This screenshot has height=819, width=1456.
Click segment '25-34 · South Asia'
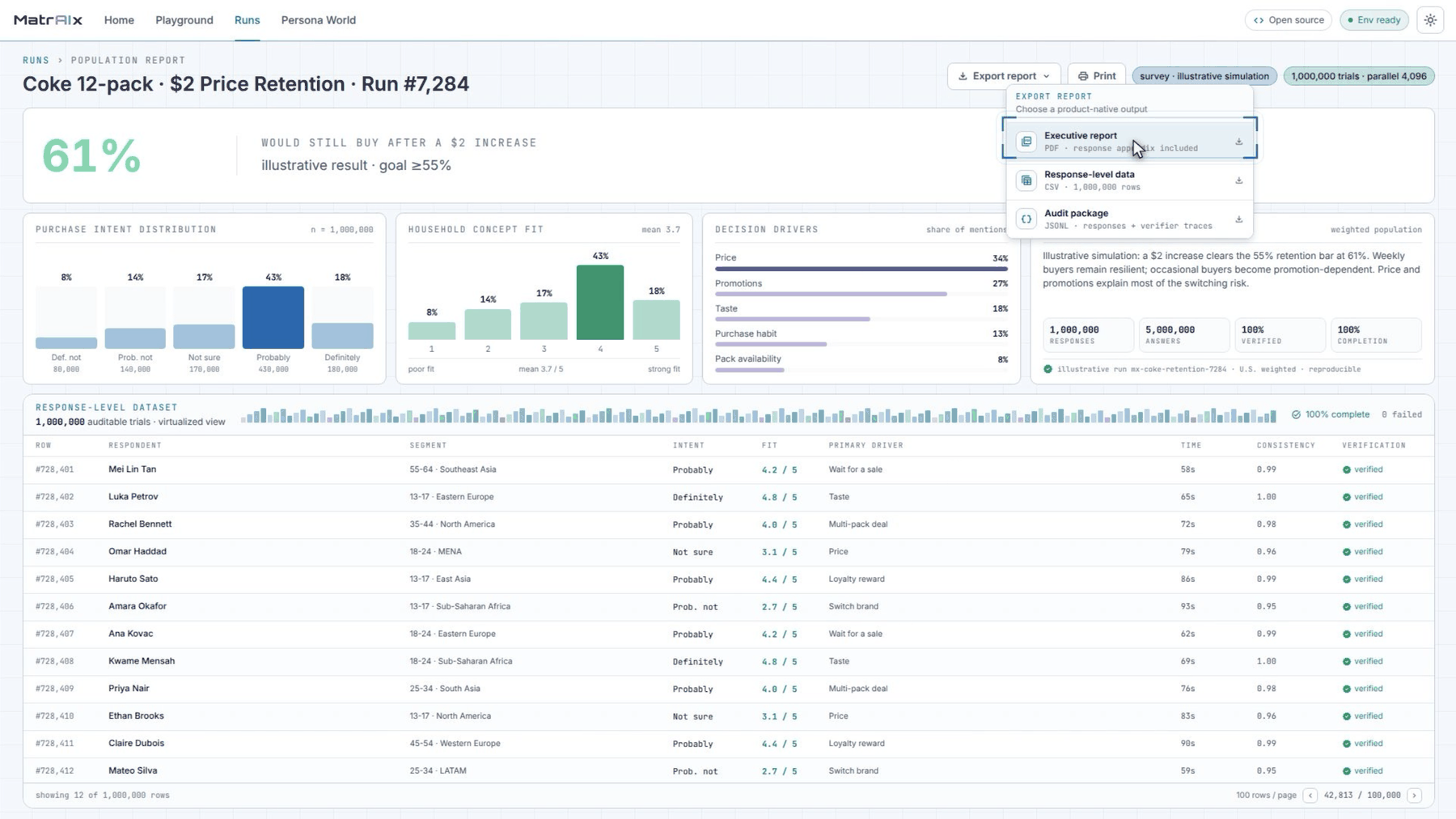(445, 689)
